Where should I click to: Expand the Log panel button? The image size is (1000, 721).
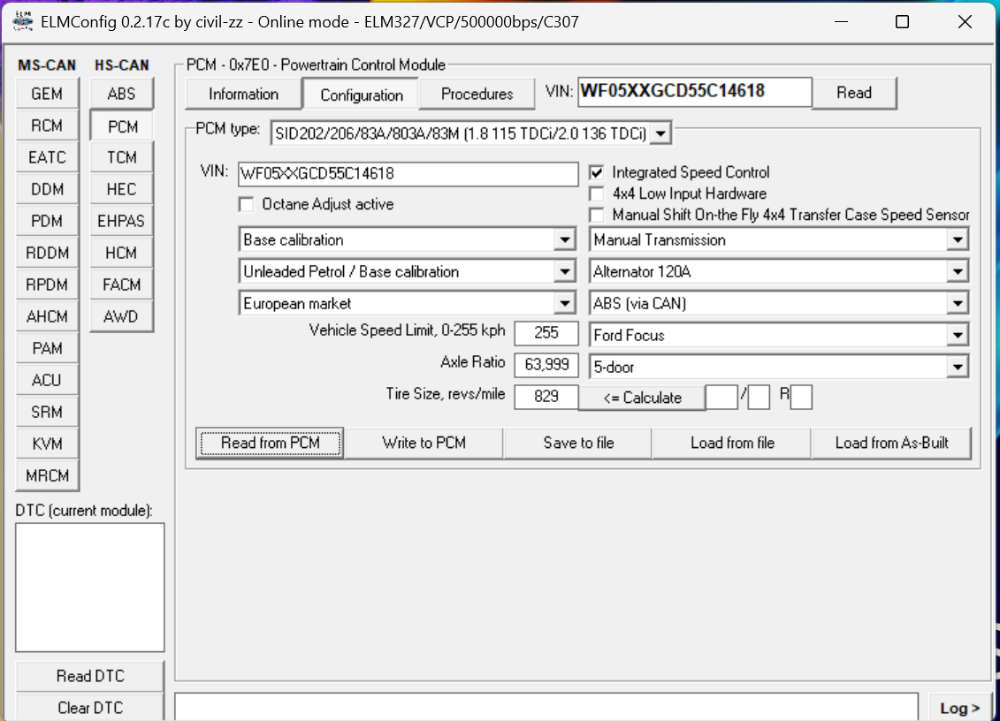[x=959, y=707]
